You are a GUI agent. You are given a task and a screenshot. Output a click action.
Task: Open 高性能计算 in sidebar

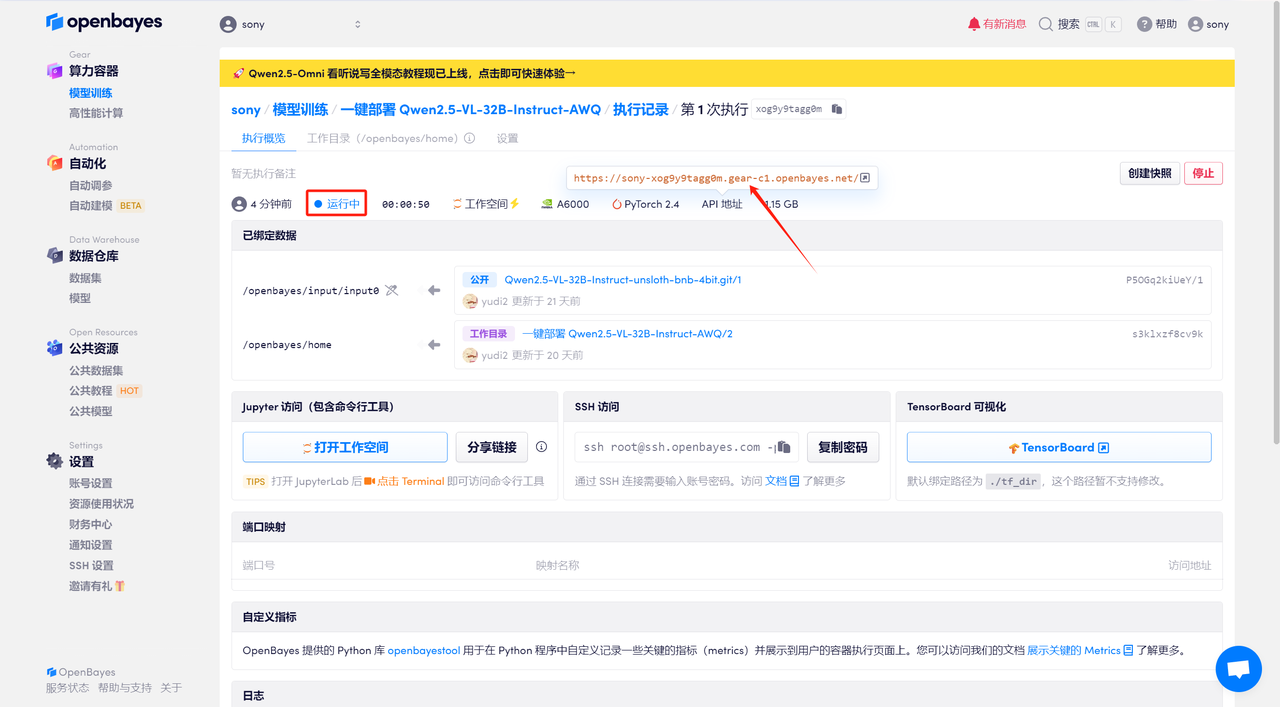click(96, 114)
